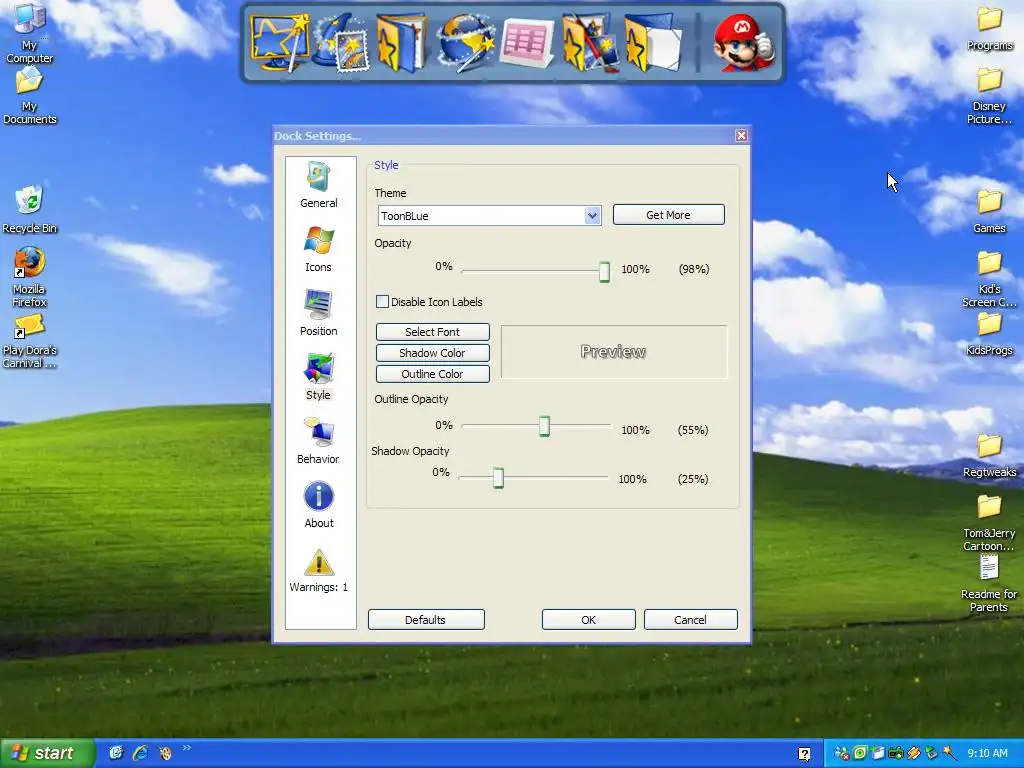This screenshot has width=1024, height=768.
Task: Switch to Behavior settings section
Action: [x=319, y=441]
